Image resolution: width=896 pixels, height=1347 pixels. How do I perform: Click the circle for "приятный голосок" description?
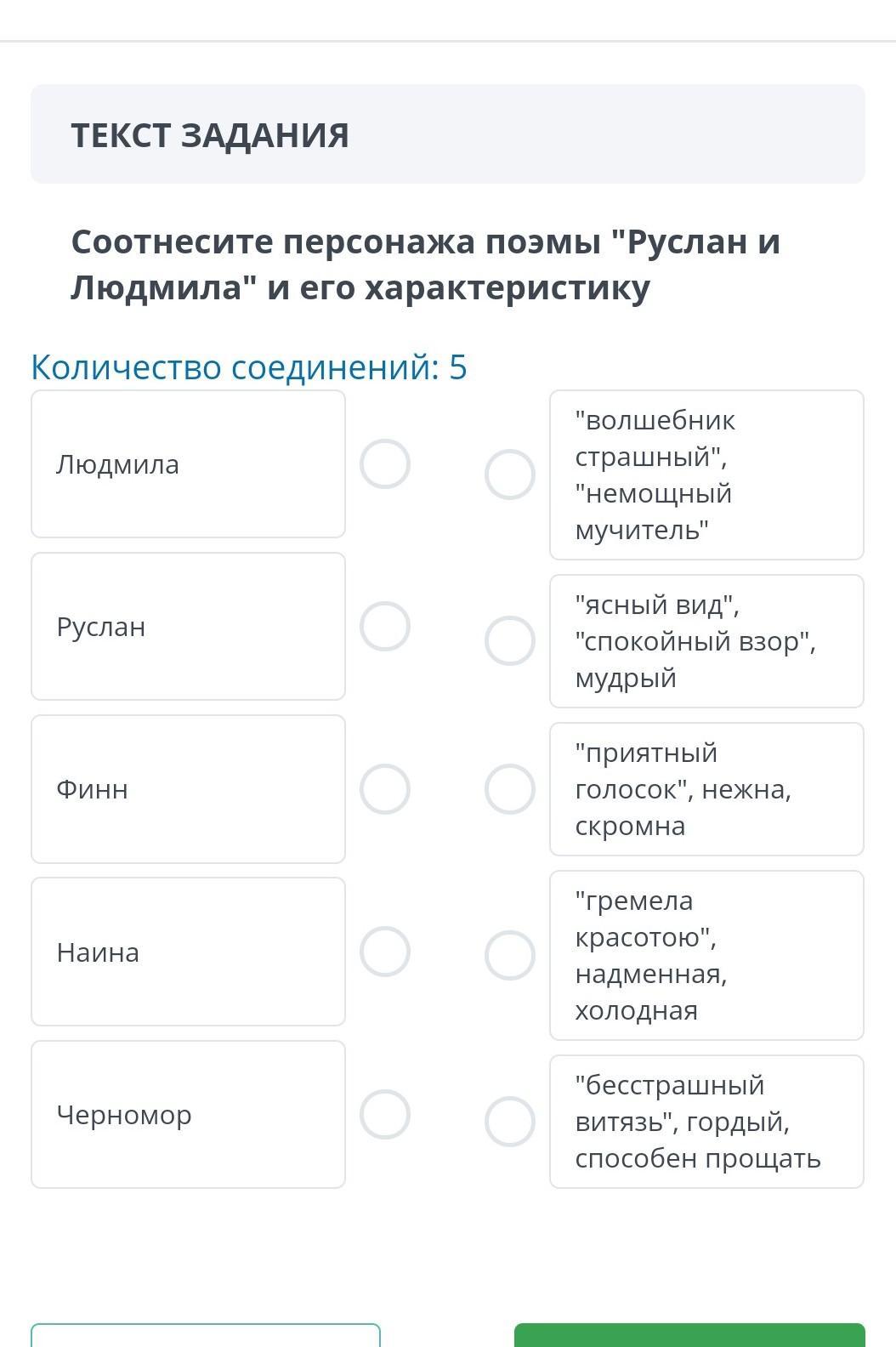[510, 789]
